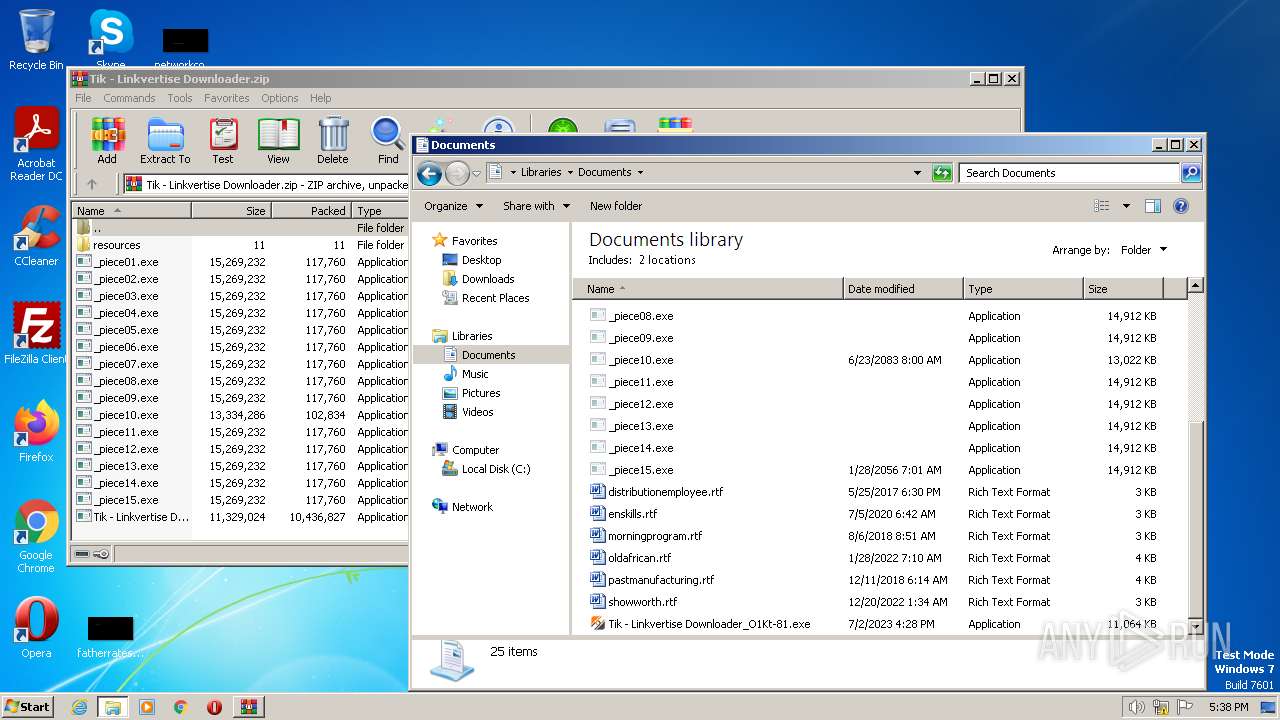This screenshot has width=1280, height=720.
Task: Expand the address bar history dropdown
Action: point(917,173)
